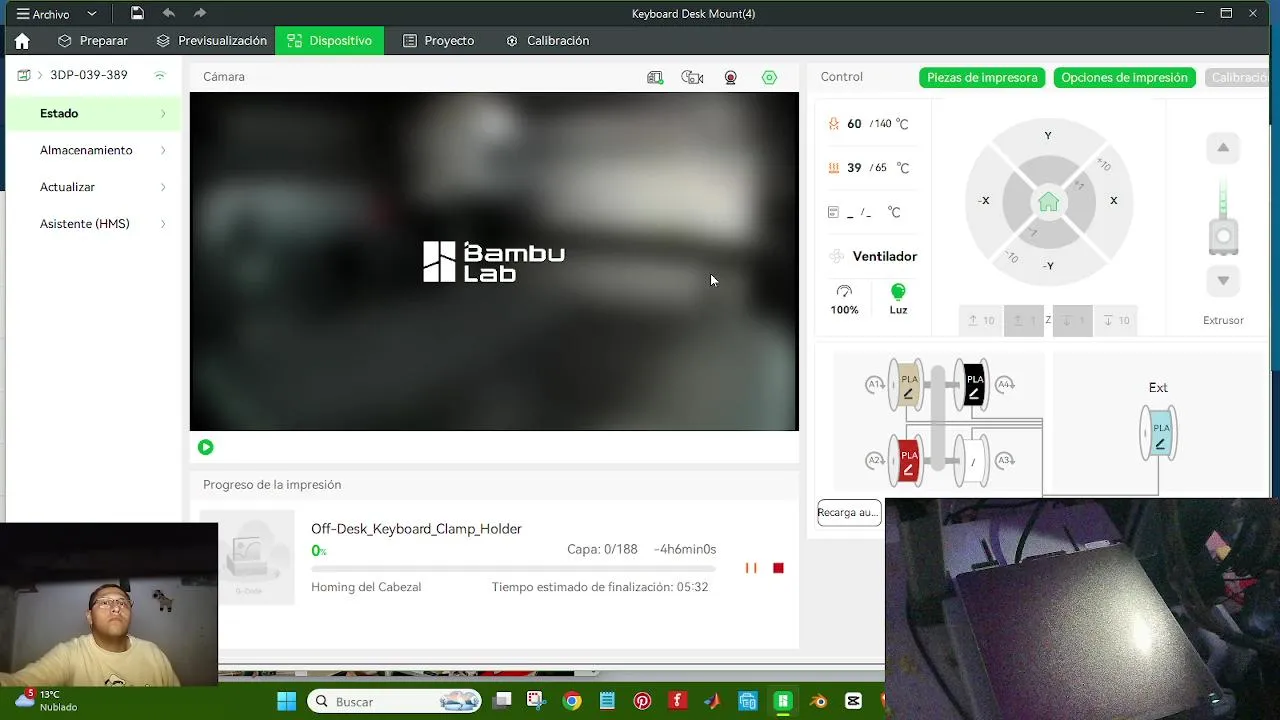The width and height of the screenshot is (1280, 720).
Task: Select the Estado sidebar item
Action: (93, 113)
